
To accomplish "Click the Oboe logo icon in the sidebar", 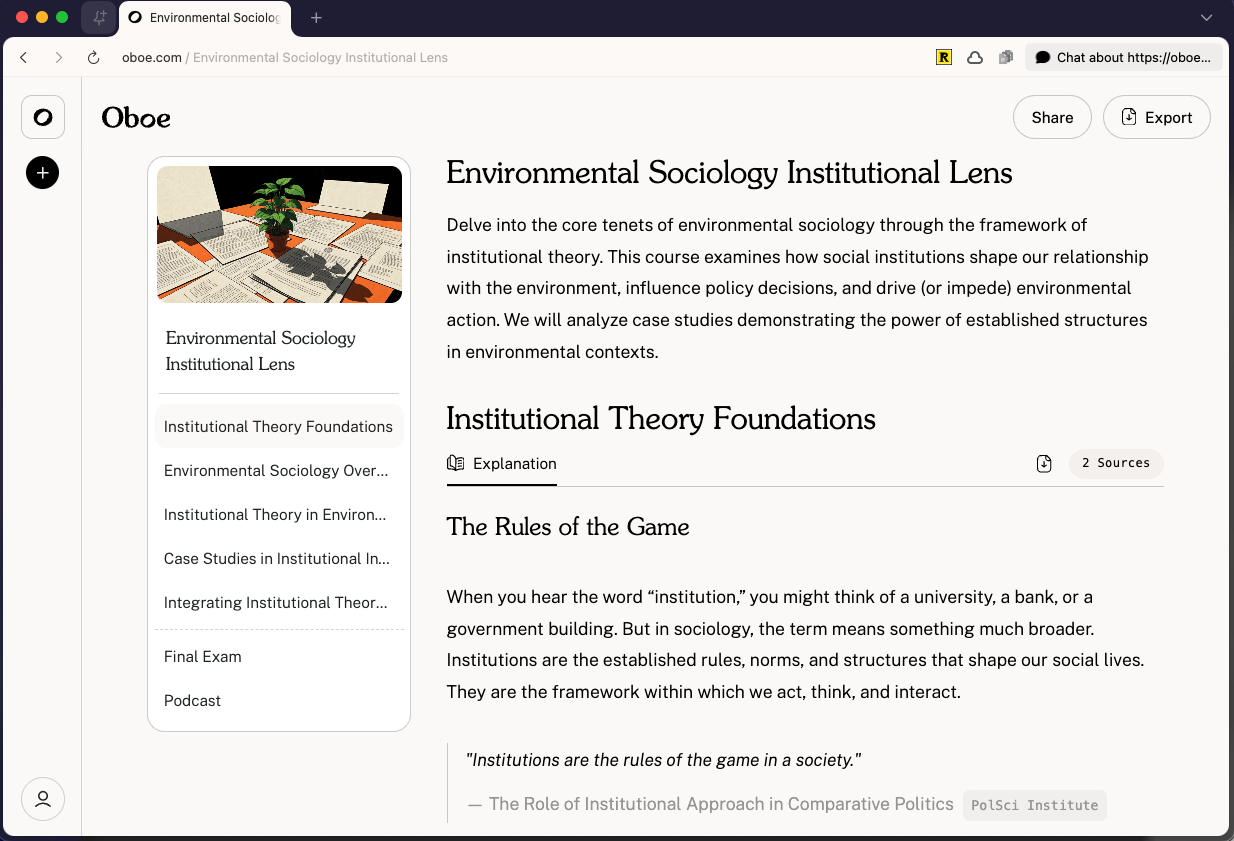I will 42,117.
